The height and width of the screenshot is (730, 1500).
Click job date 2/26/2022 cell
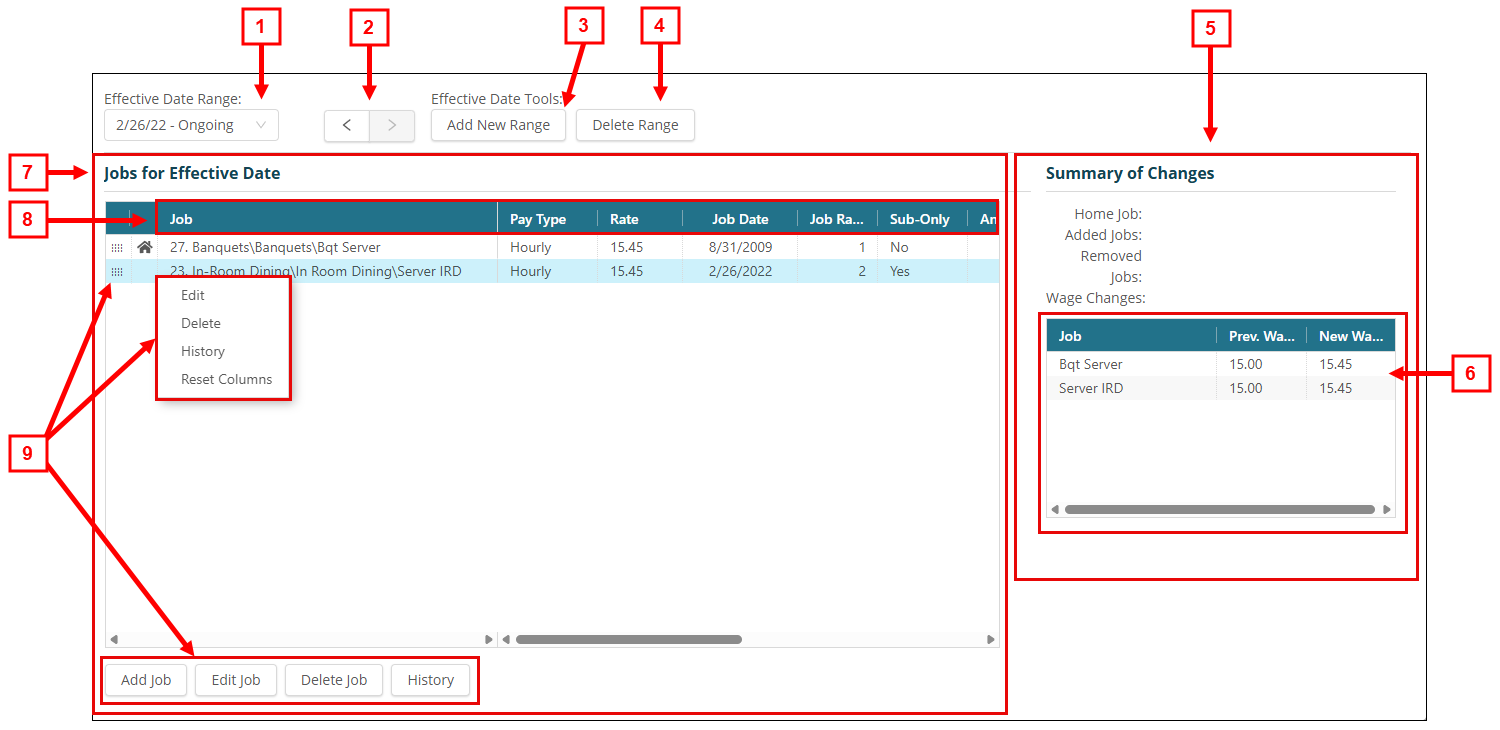740,271
